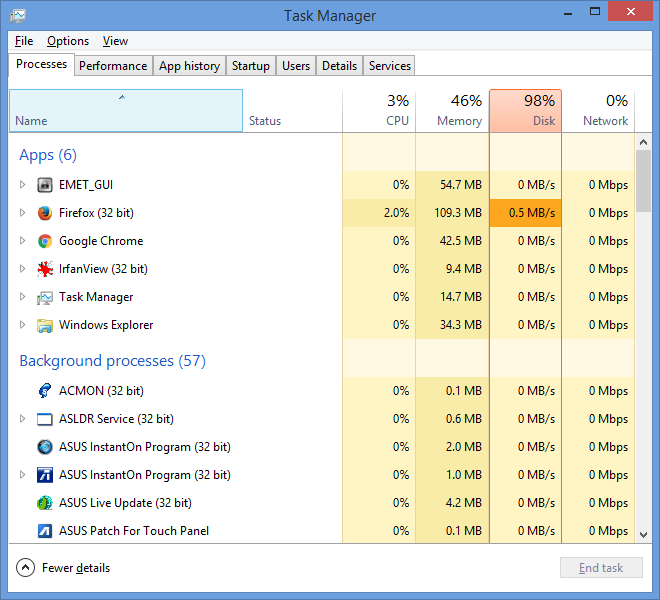Click the IrfanView red splat icon
Image resolution: width=660 pixels, height=600 pixels.
(45, 269)
